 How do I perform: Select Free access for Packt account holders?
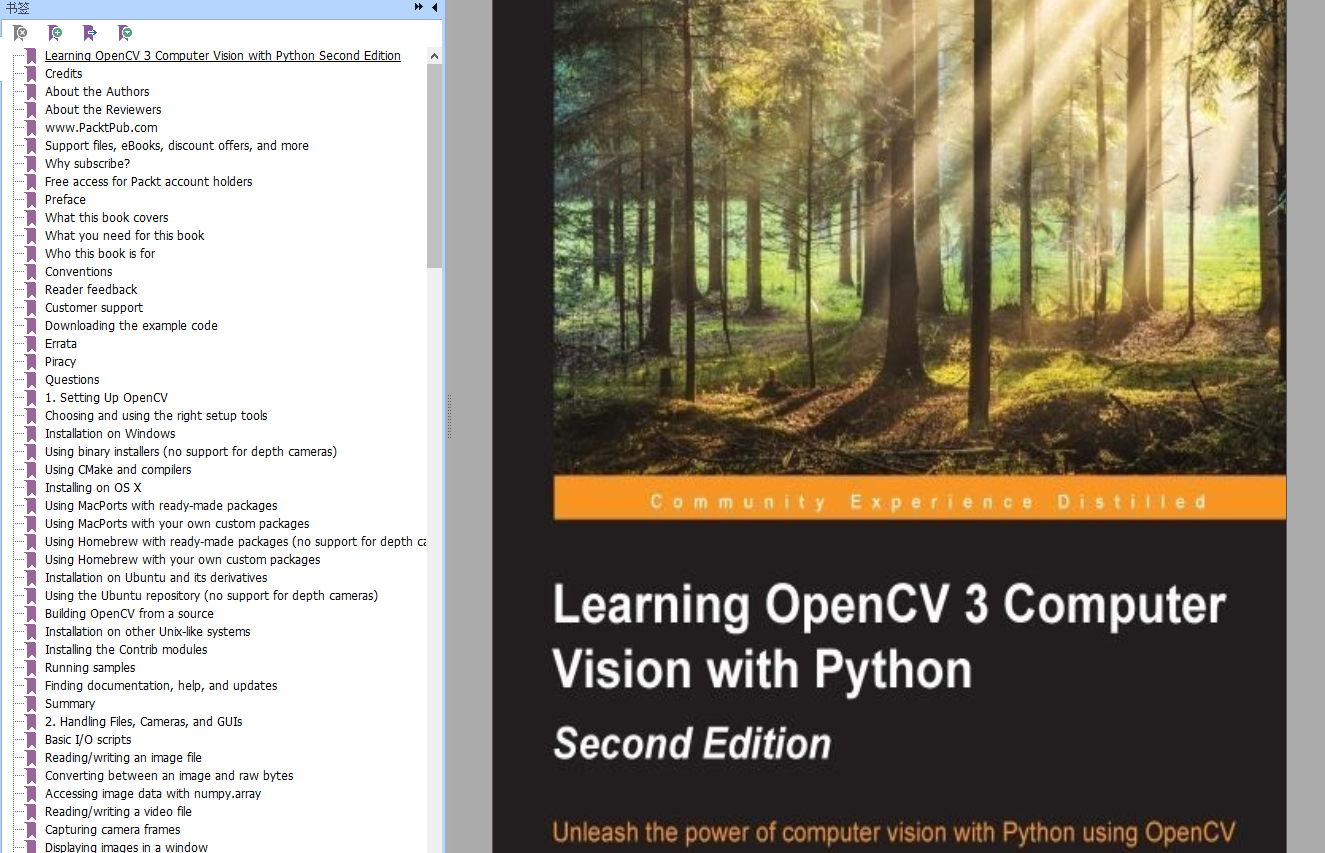coord(148,182)
